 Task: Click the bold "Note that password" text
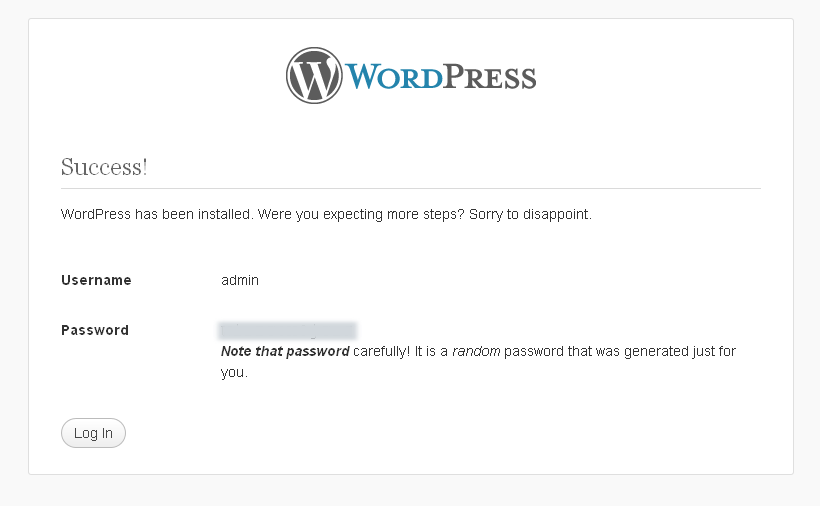pyautogui.click(x=285, y=351)
